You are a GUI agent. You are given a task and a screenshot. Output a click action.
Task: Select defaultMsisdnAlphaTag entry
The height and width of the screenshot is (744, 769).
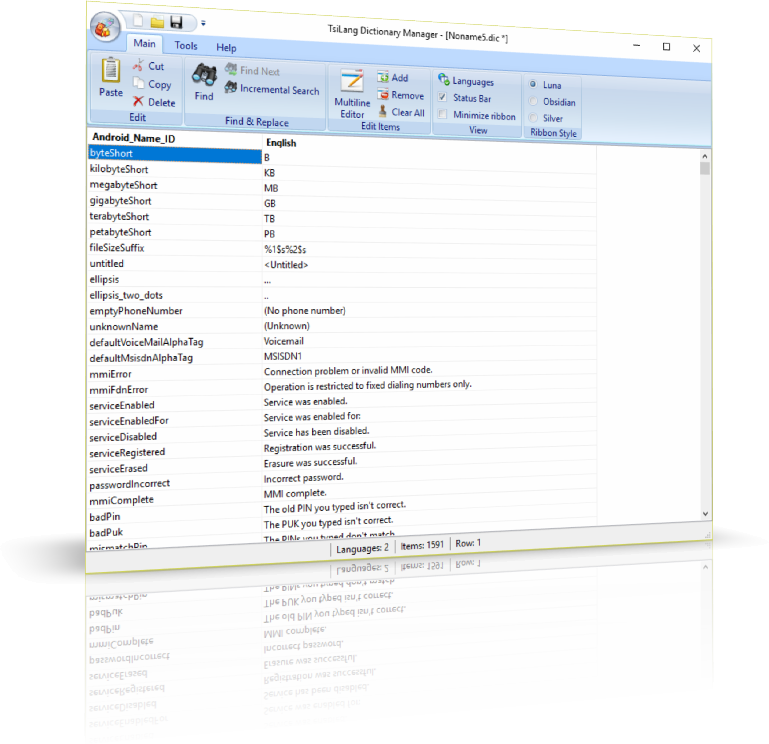click(x=175, y=358)
